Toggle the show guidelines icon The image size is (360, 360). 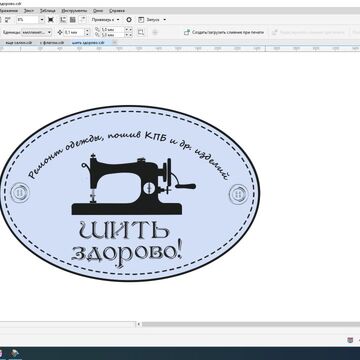83,20
